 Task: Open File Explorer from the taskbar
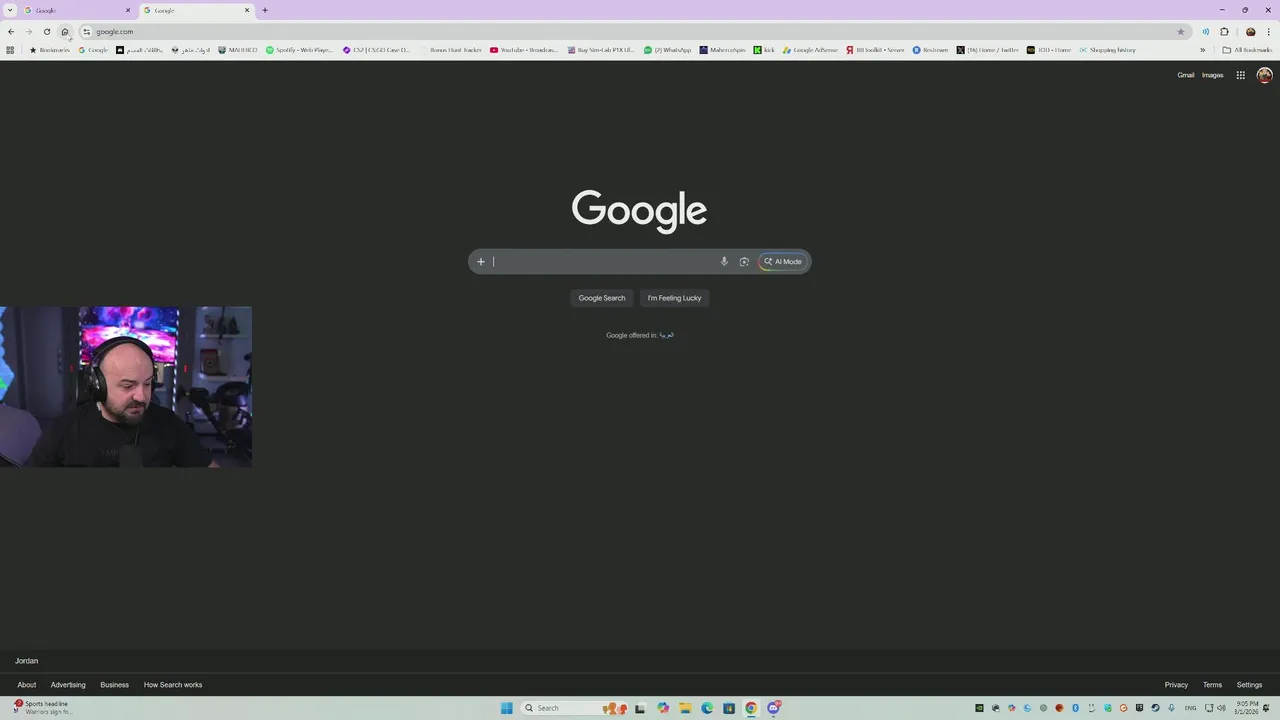pos(685,708)
